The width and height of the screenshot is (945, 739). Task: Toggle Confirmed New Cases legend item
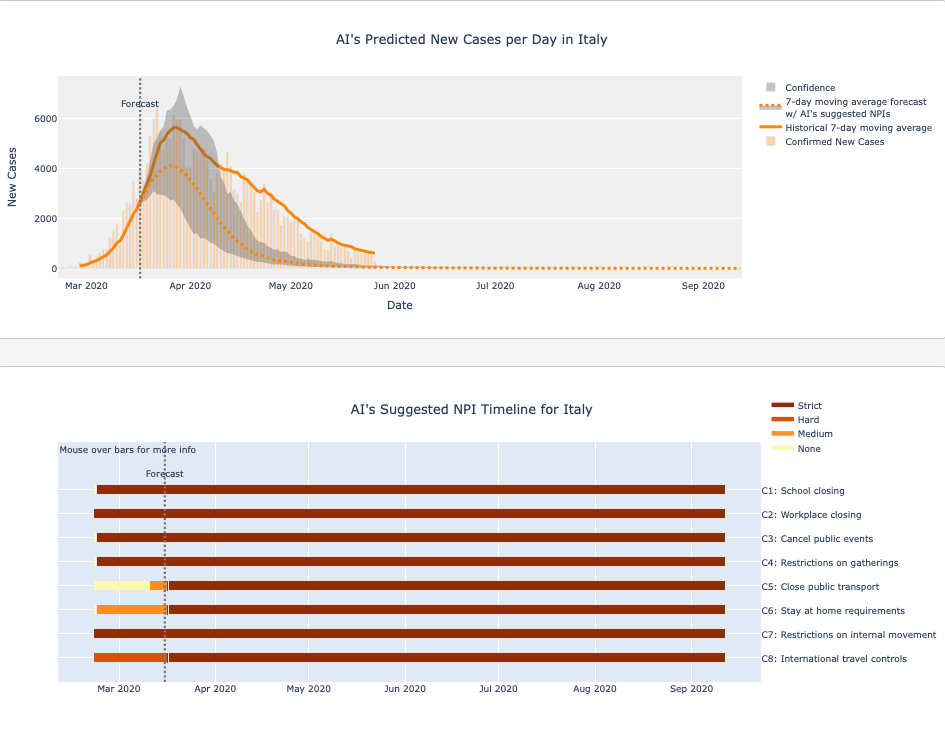[834, 142]
